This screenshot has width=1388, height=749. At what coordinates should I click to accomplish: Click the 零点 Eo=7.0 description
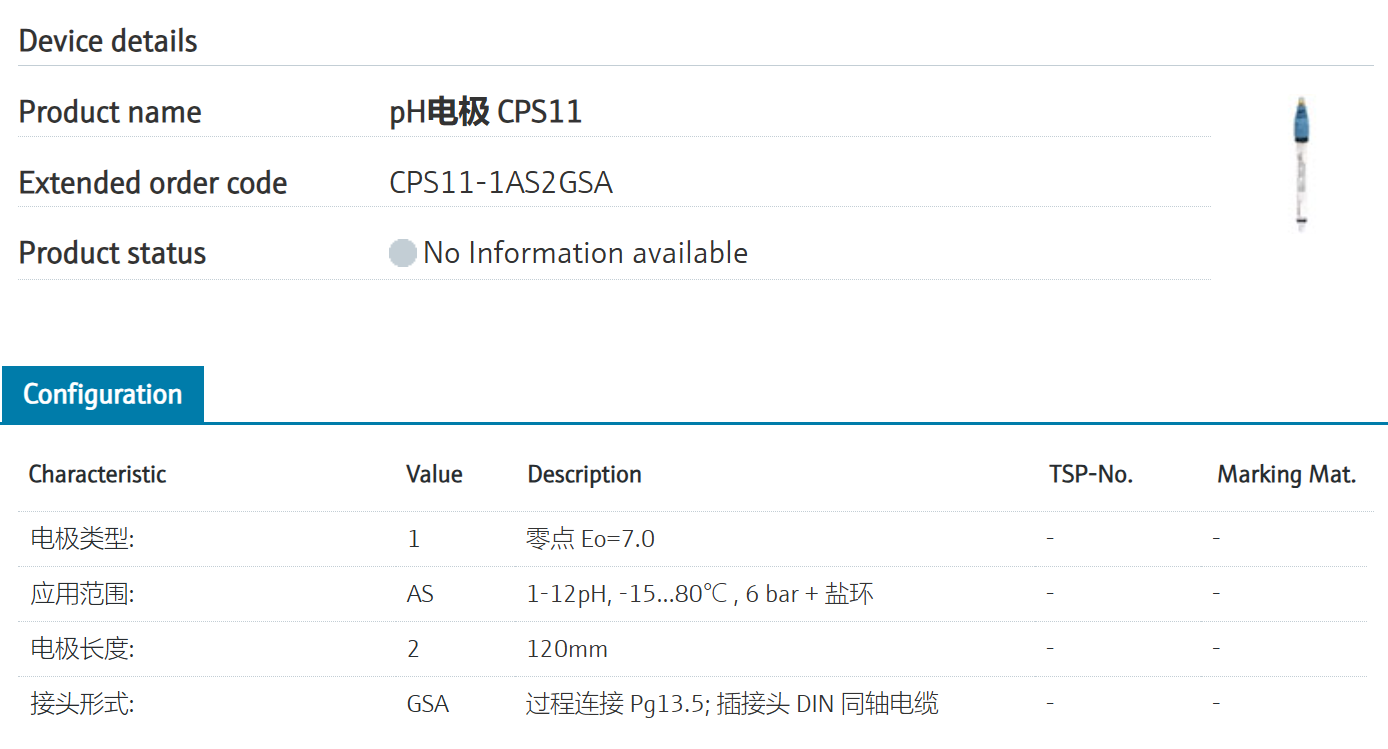590,539
